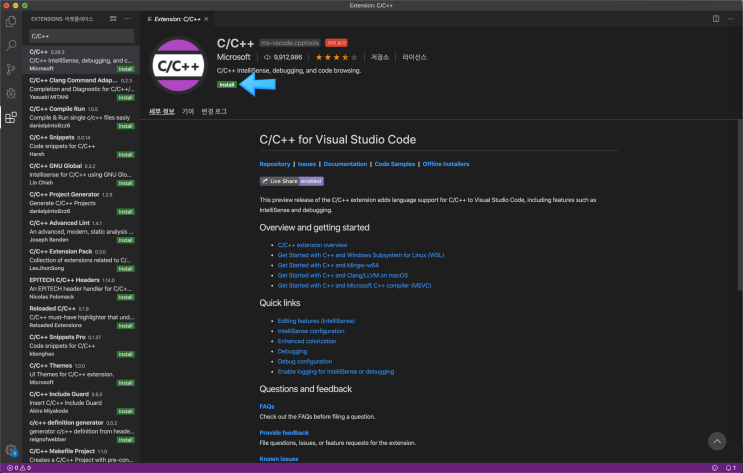Select C/C++ Extension Pack in list
This screenshot has height=473, width=743.
pyautogui.click(x=81, y=260)
